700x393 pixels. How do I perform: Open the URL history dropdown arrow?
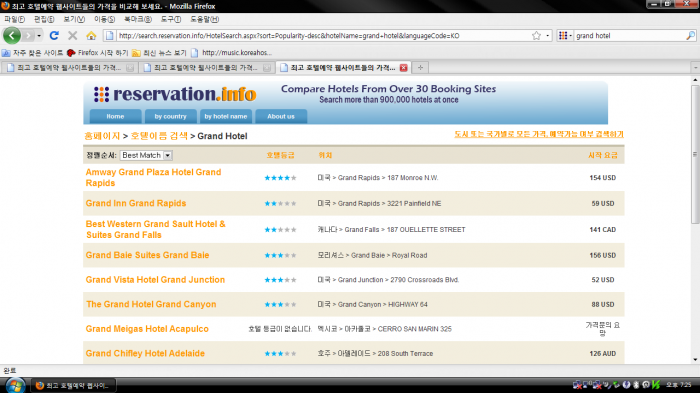548,35
